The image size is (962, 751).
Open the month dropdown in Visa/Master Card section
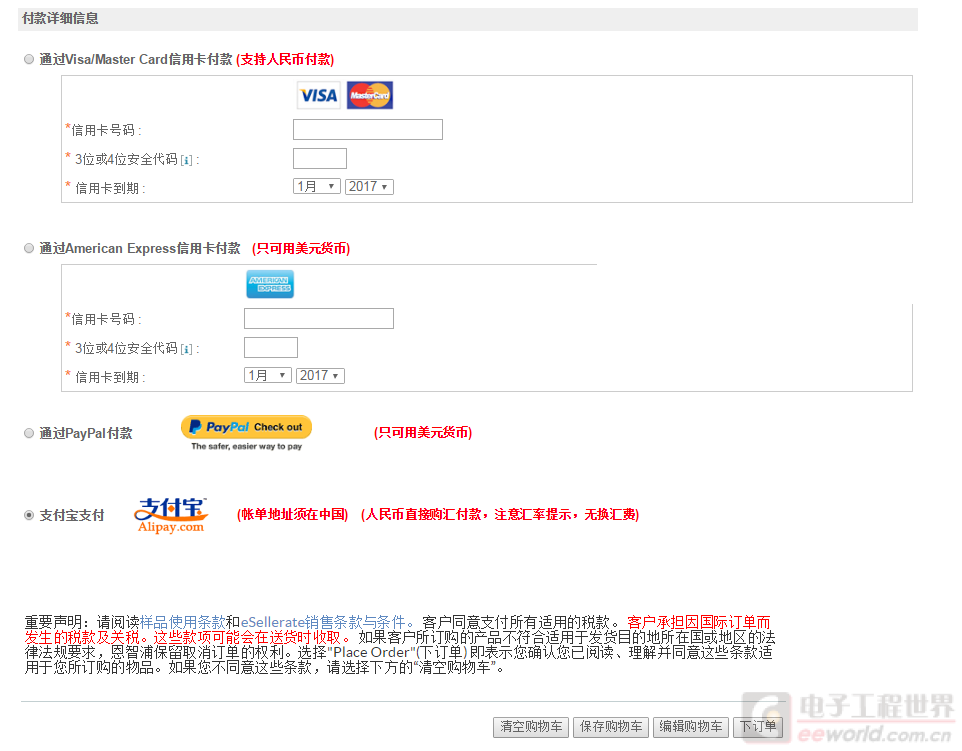[x=317, y=186]
